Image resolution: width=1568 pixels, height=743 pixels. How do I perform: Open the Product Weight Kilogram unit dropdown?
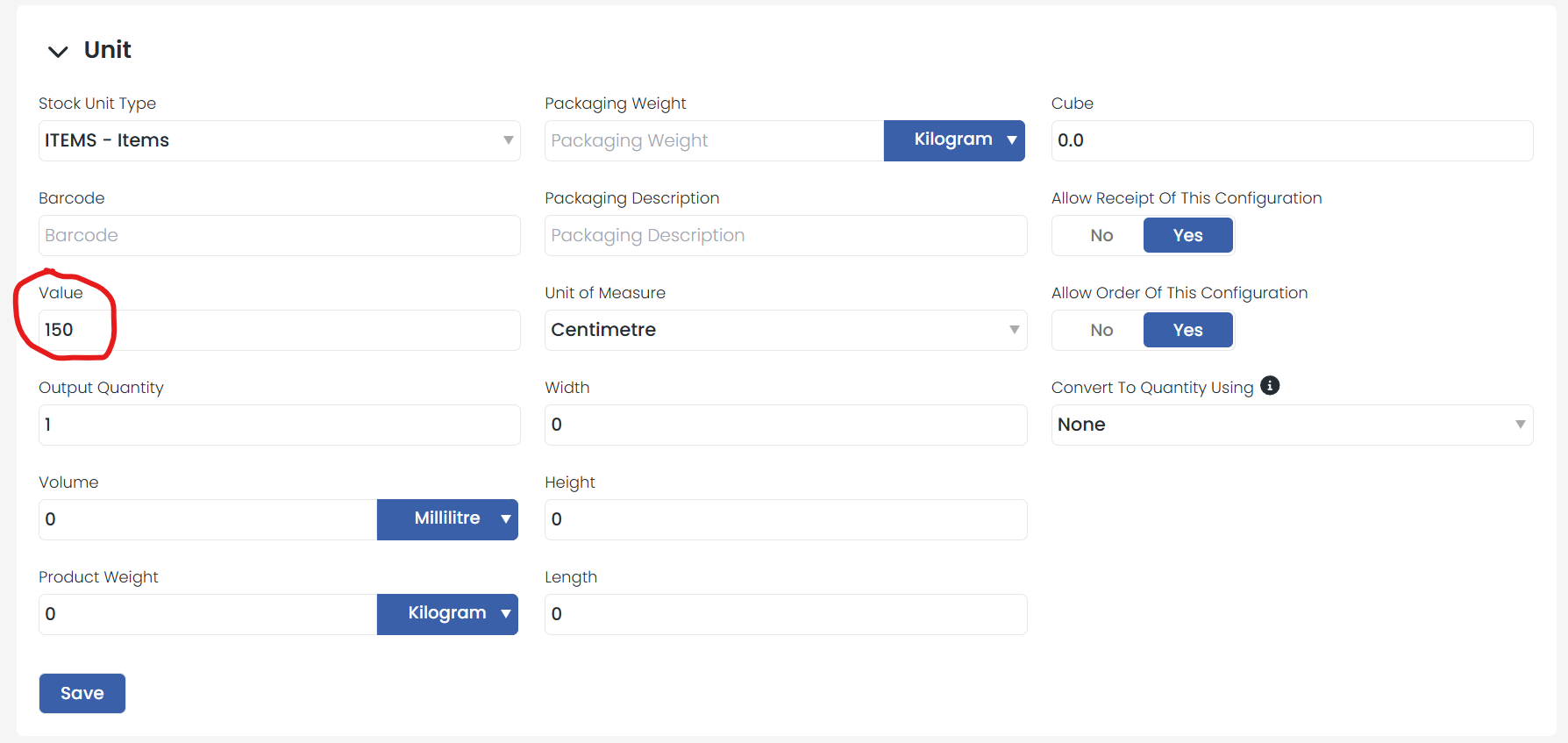447,614
